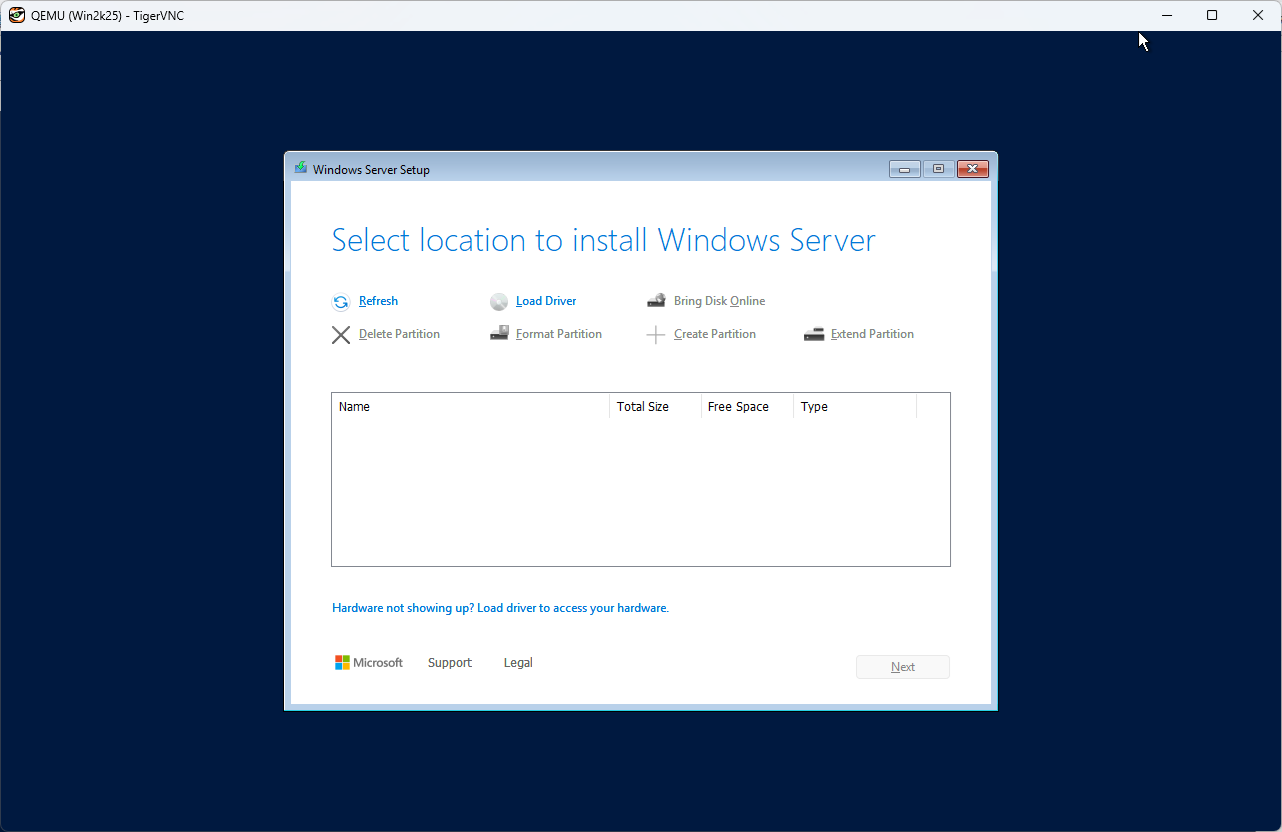Sort by the Free Space column header
This screenshot has height=832, width=1282.
pos(746,407)
